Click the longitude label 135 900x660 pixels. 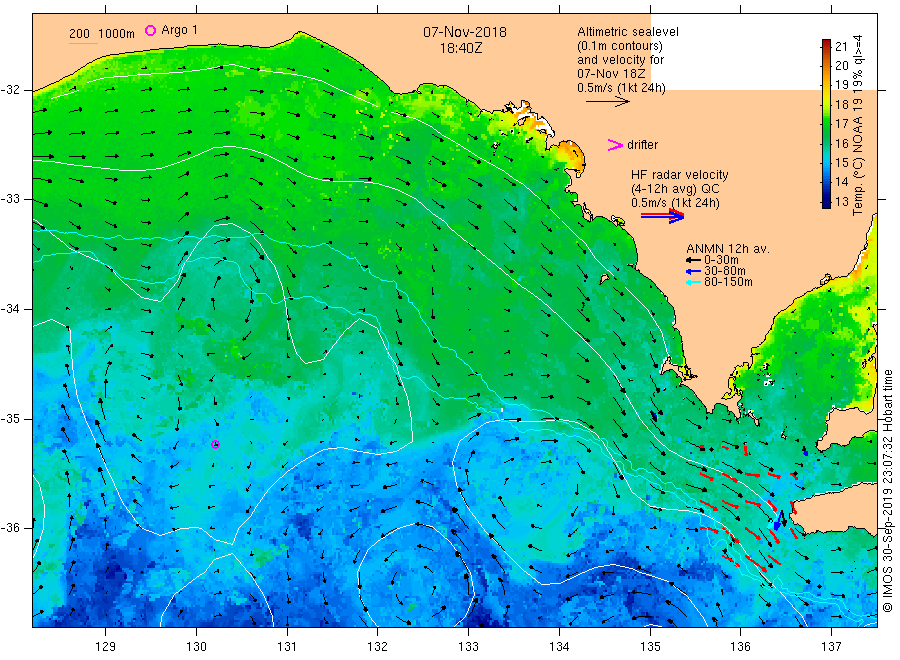(650, 647)
